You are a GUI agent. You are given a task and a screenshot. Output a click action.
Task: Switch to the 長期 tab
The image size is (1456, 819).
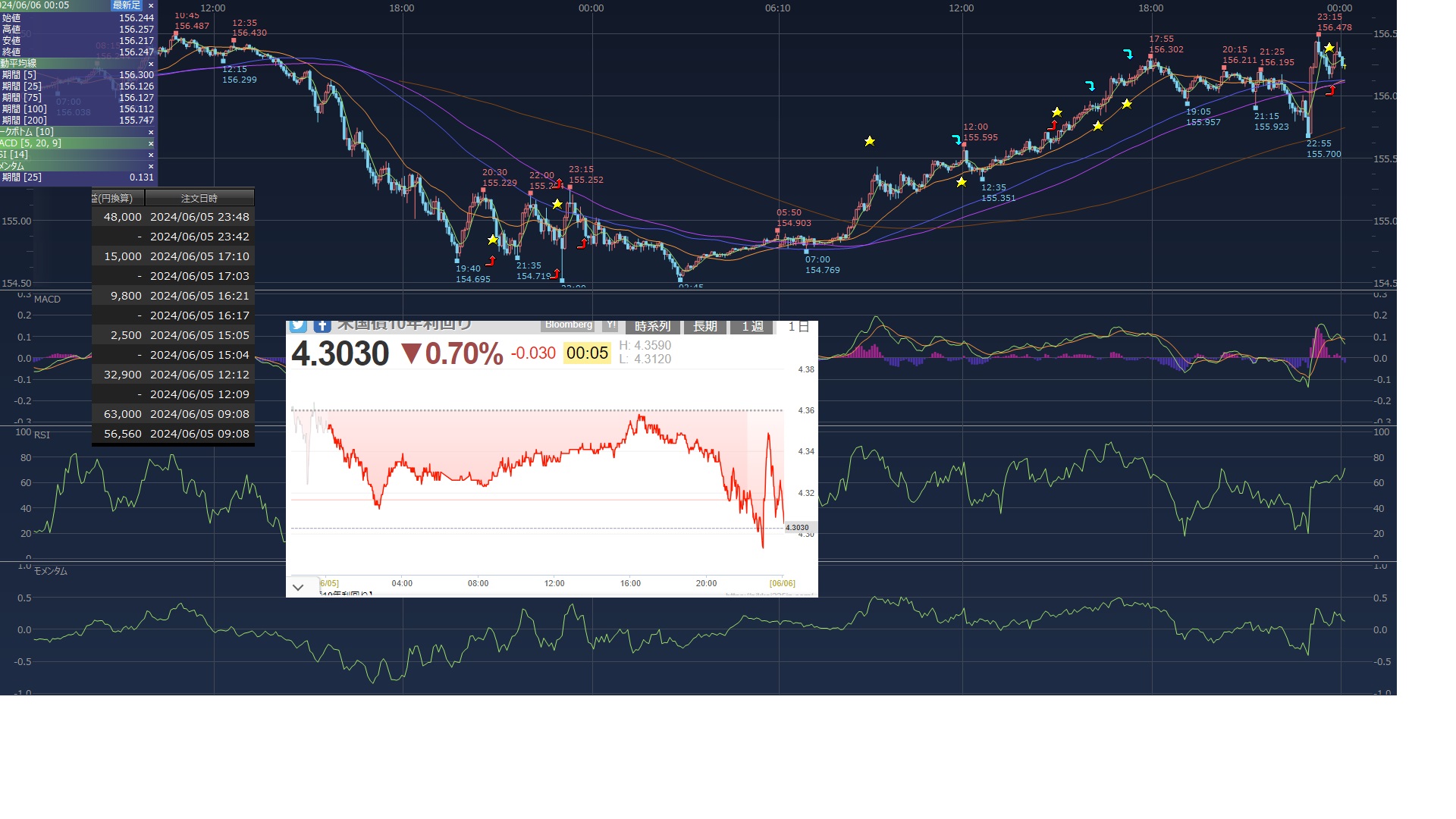point(704,327)
